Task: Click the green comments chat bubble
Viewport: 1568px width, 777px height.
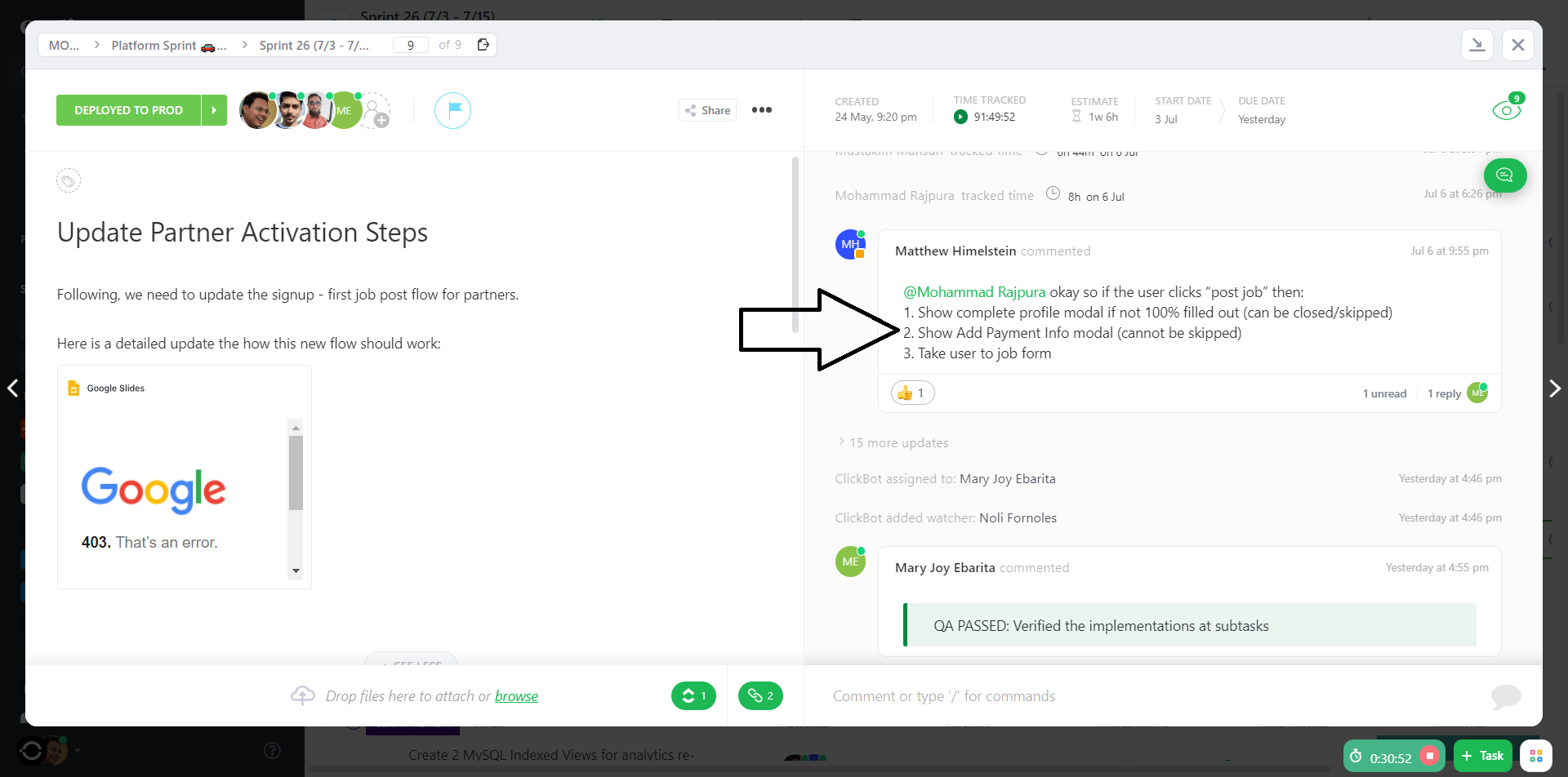Action: 1504,175
